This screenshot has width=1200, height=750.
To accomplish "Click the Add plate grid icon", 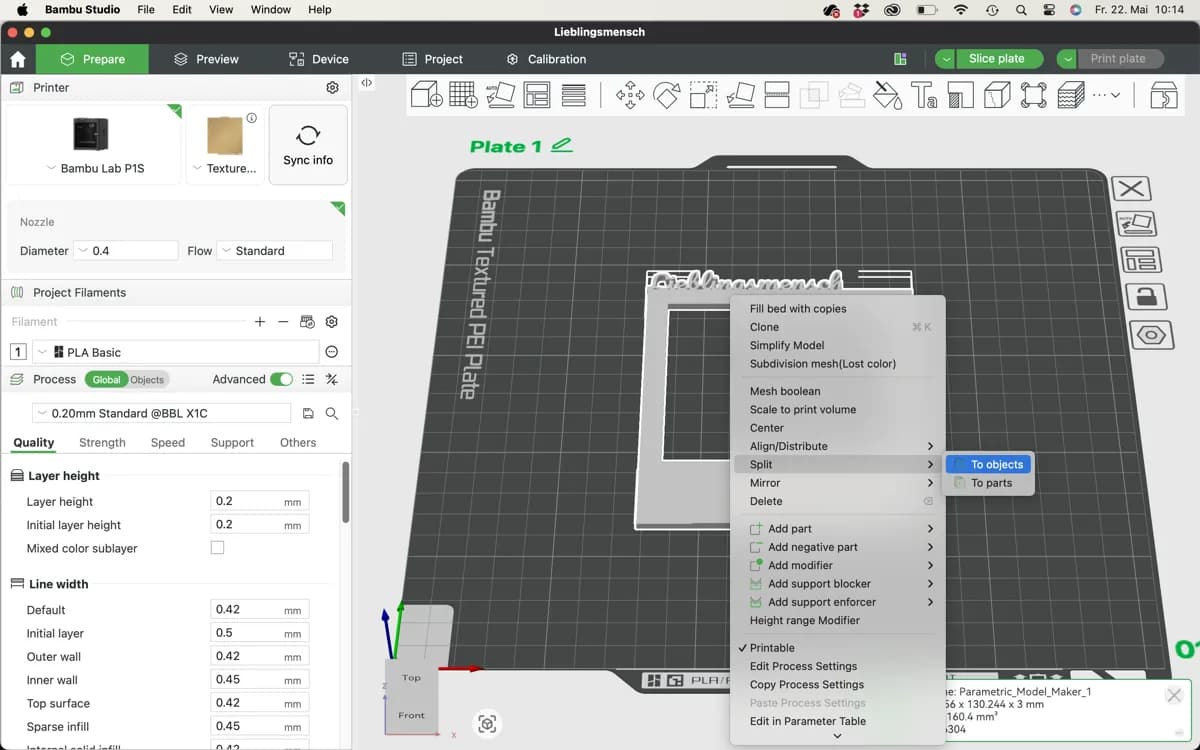I will click(x=463, y=95).
